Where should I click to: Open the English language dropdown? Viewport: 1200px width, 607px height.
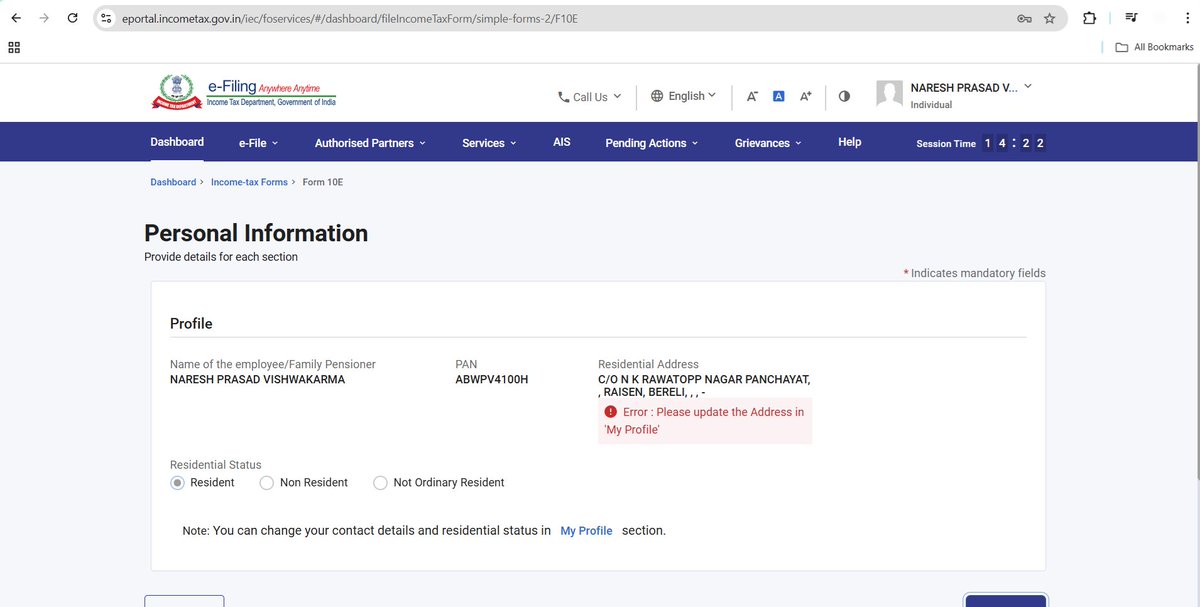(x=683, y=96)
